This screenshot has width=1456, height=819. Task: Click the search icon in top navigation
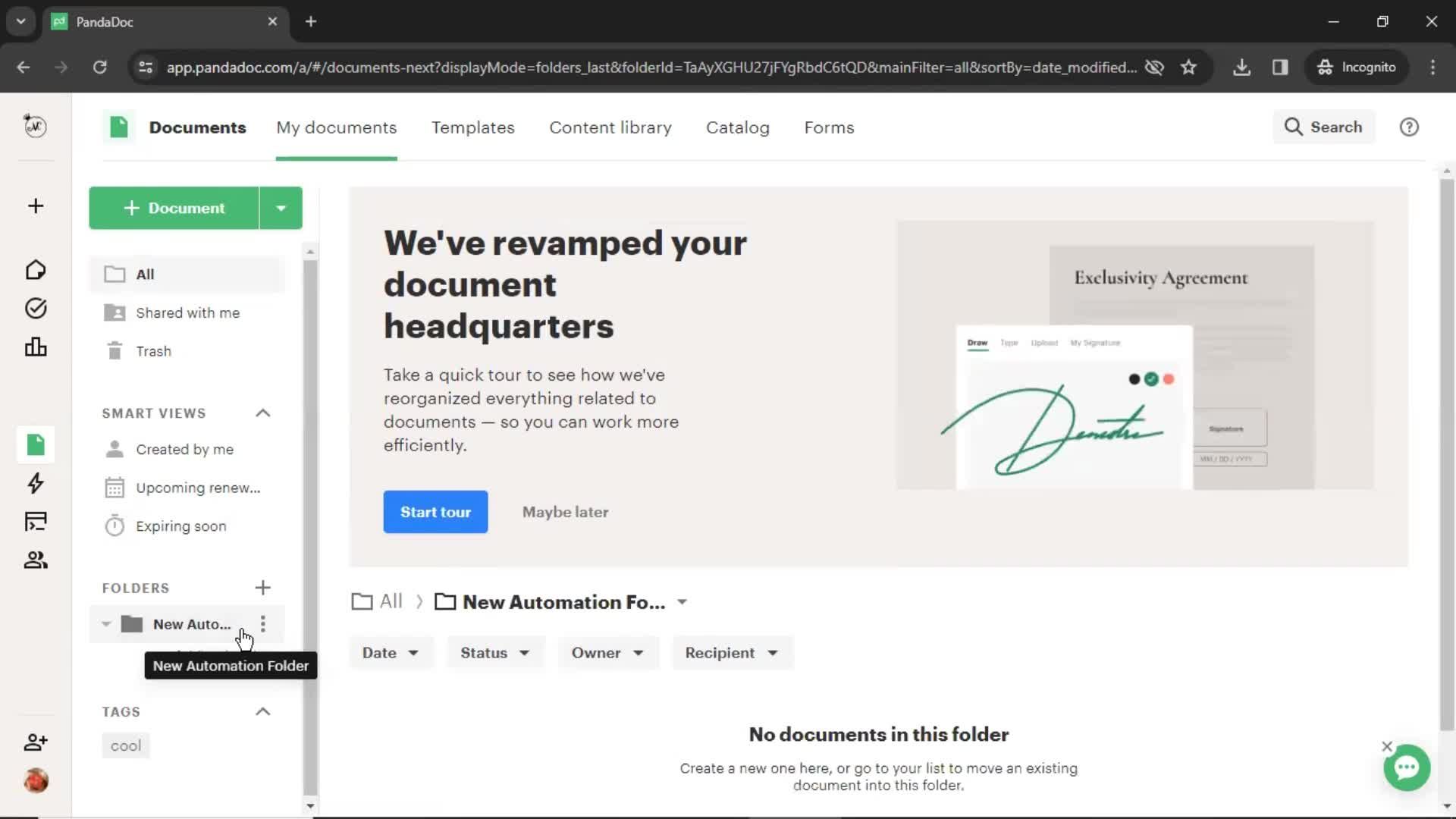(x=1296, y=127)
